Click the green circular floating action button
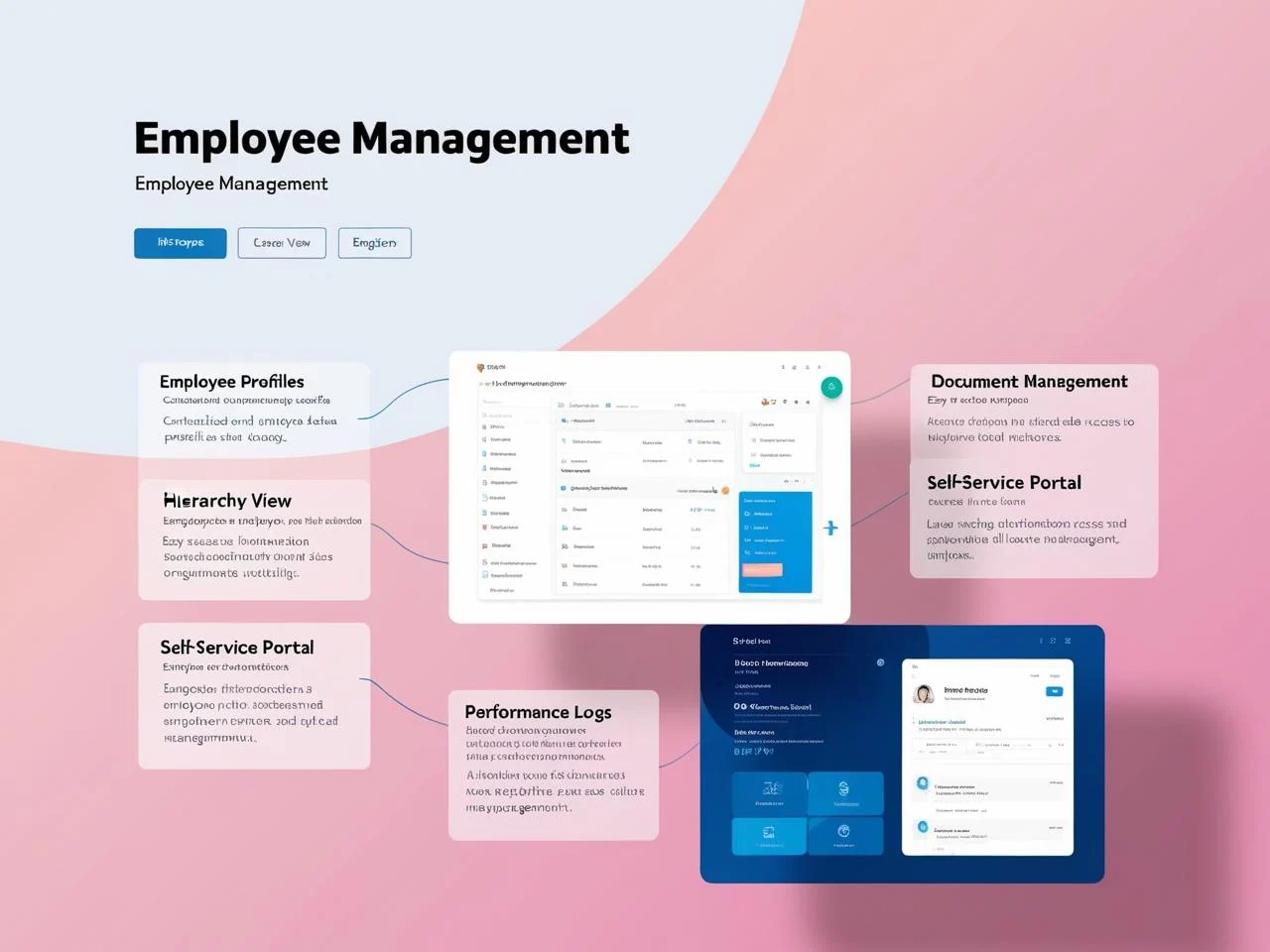Viewport: 1270px width, 952px height. [831, 388]
